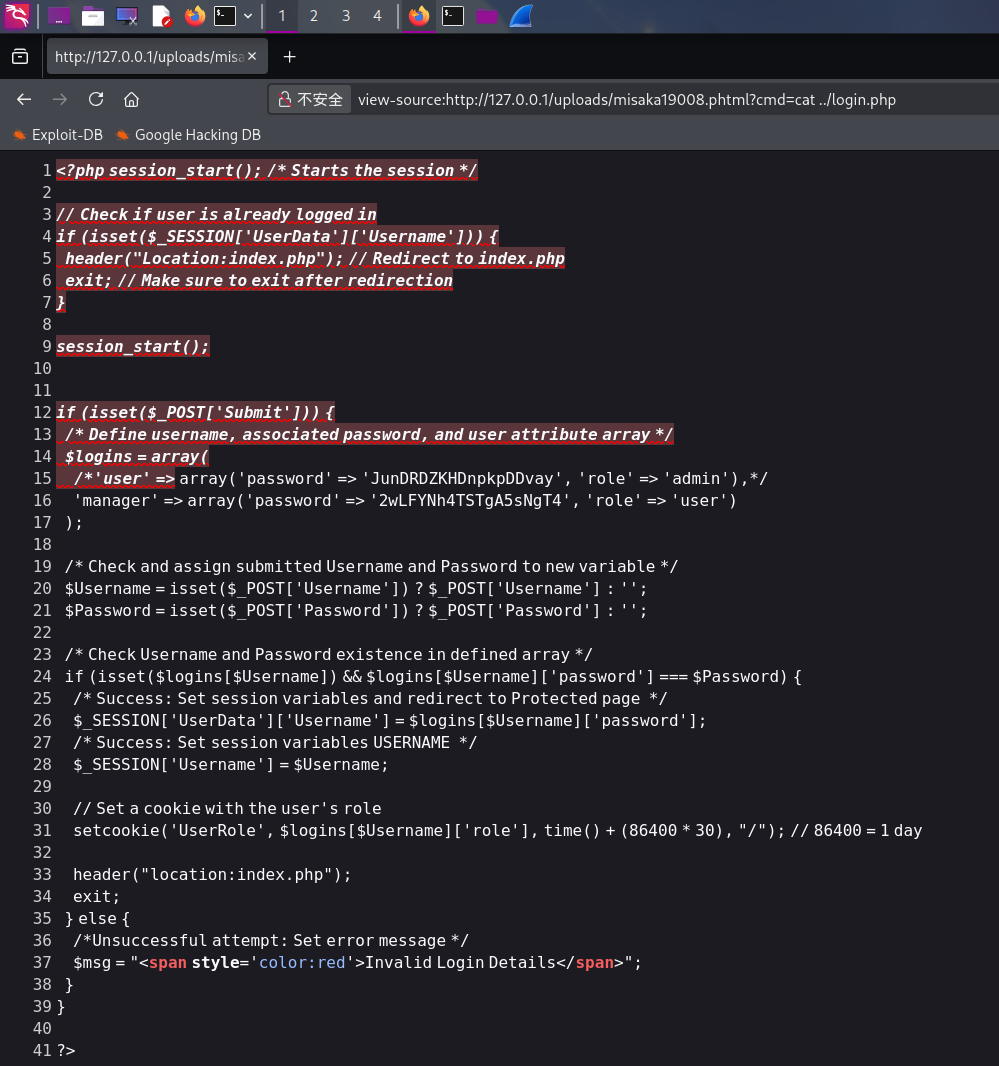Click '/*Unsuccessful attempt: Set error message */' comment
The image size is (999, 1066).
pos(271,940)
